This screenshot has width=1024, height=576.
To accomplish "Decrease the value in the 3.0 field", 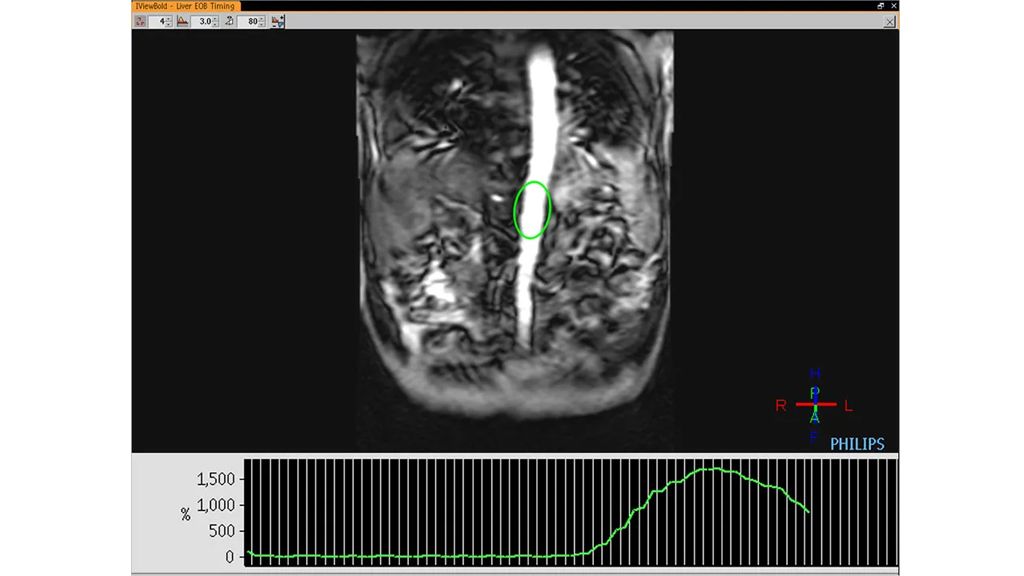I will (x=216, y=24).
